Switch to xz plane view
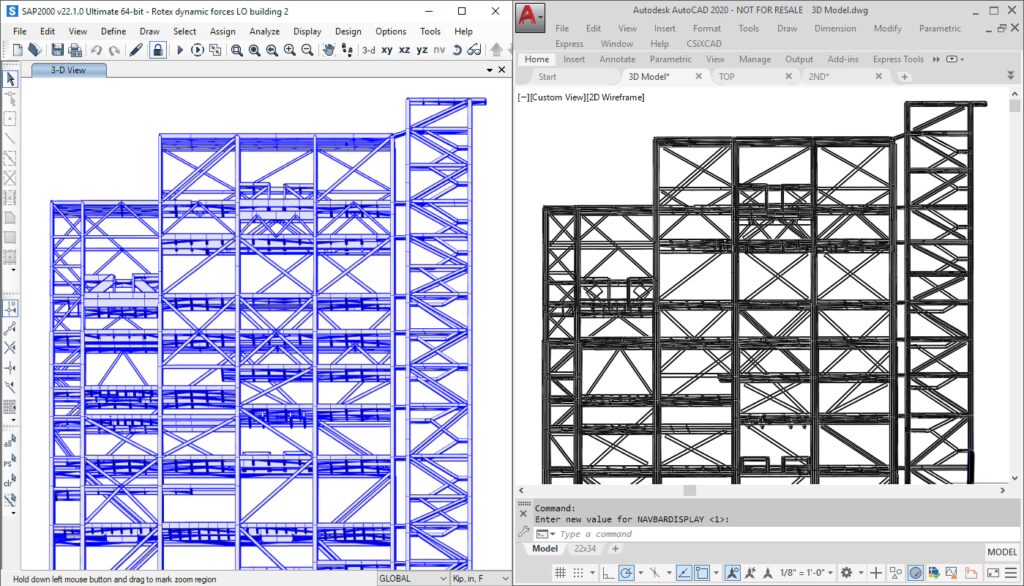Screen dimensions: 1024x586 coord(404,50)
